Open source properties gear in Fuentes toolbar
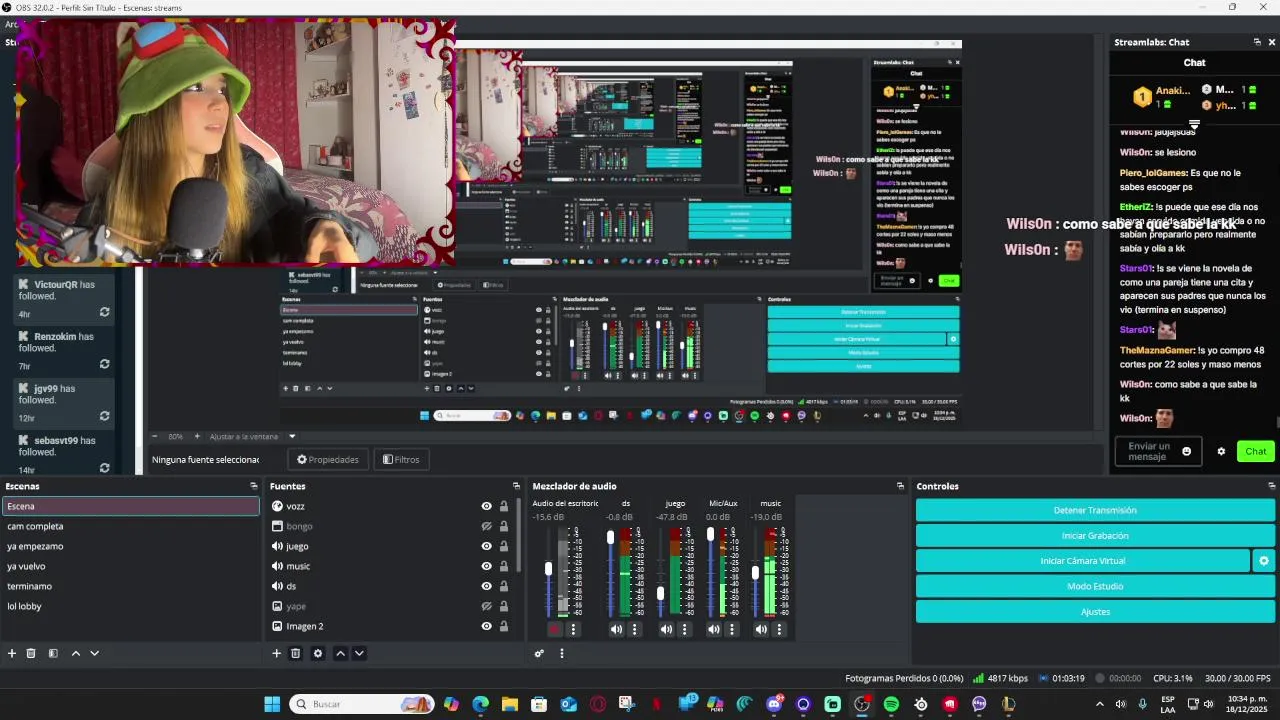The width and height of the screenshot is (1280, 720). [x=318, y=653]
